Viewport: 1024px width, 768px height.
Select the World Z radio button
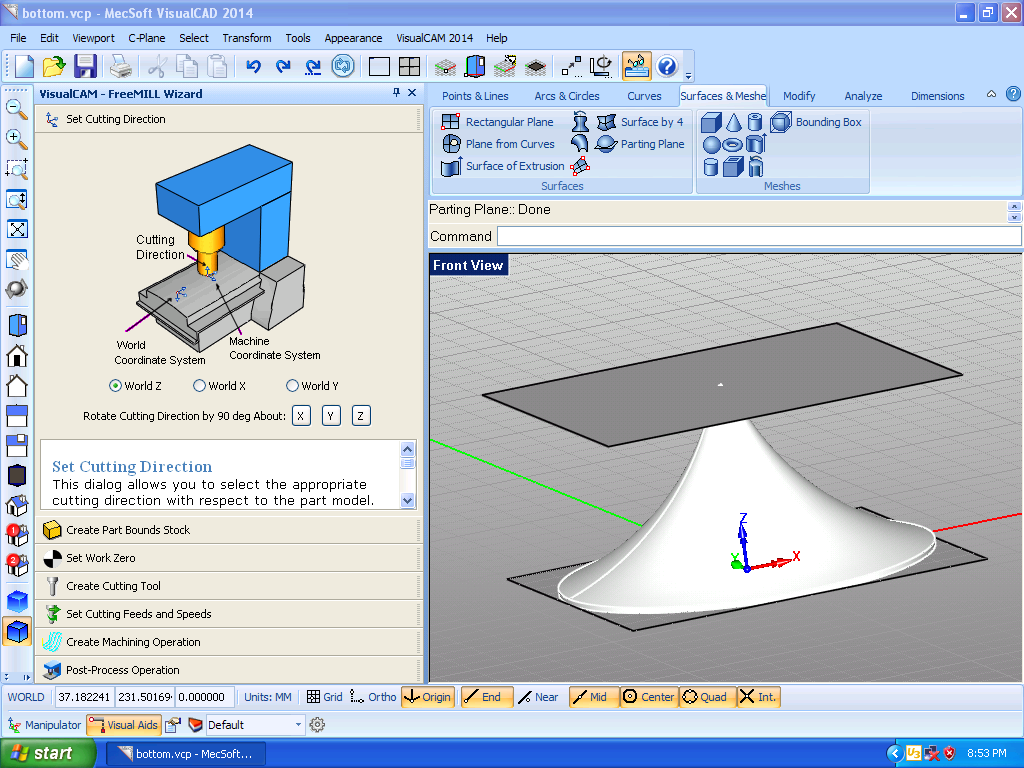(115, 386)
